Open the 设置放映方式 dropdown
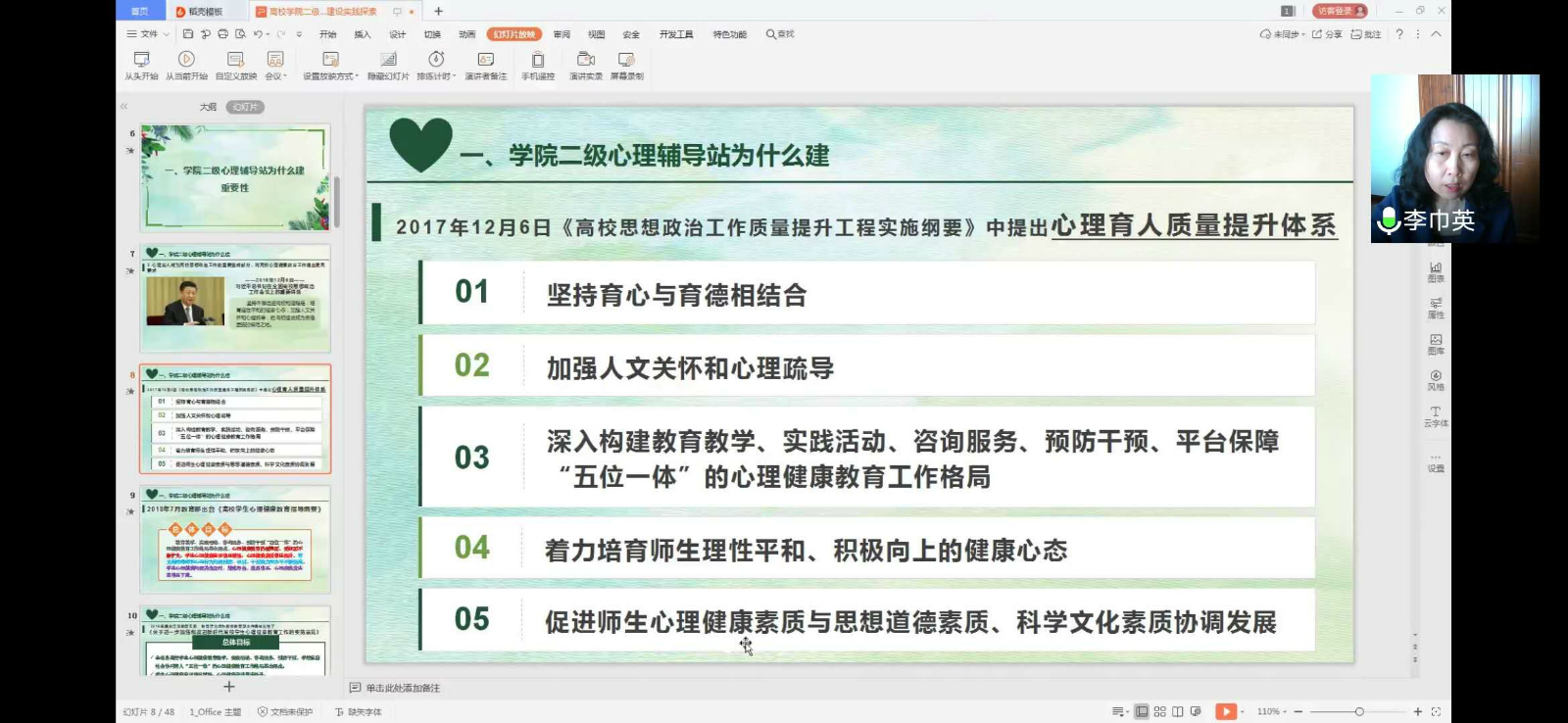The width and height of the screenshot is (1568, 723). 330,65
